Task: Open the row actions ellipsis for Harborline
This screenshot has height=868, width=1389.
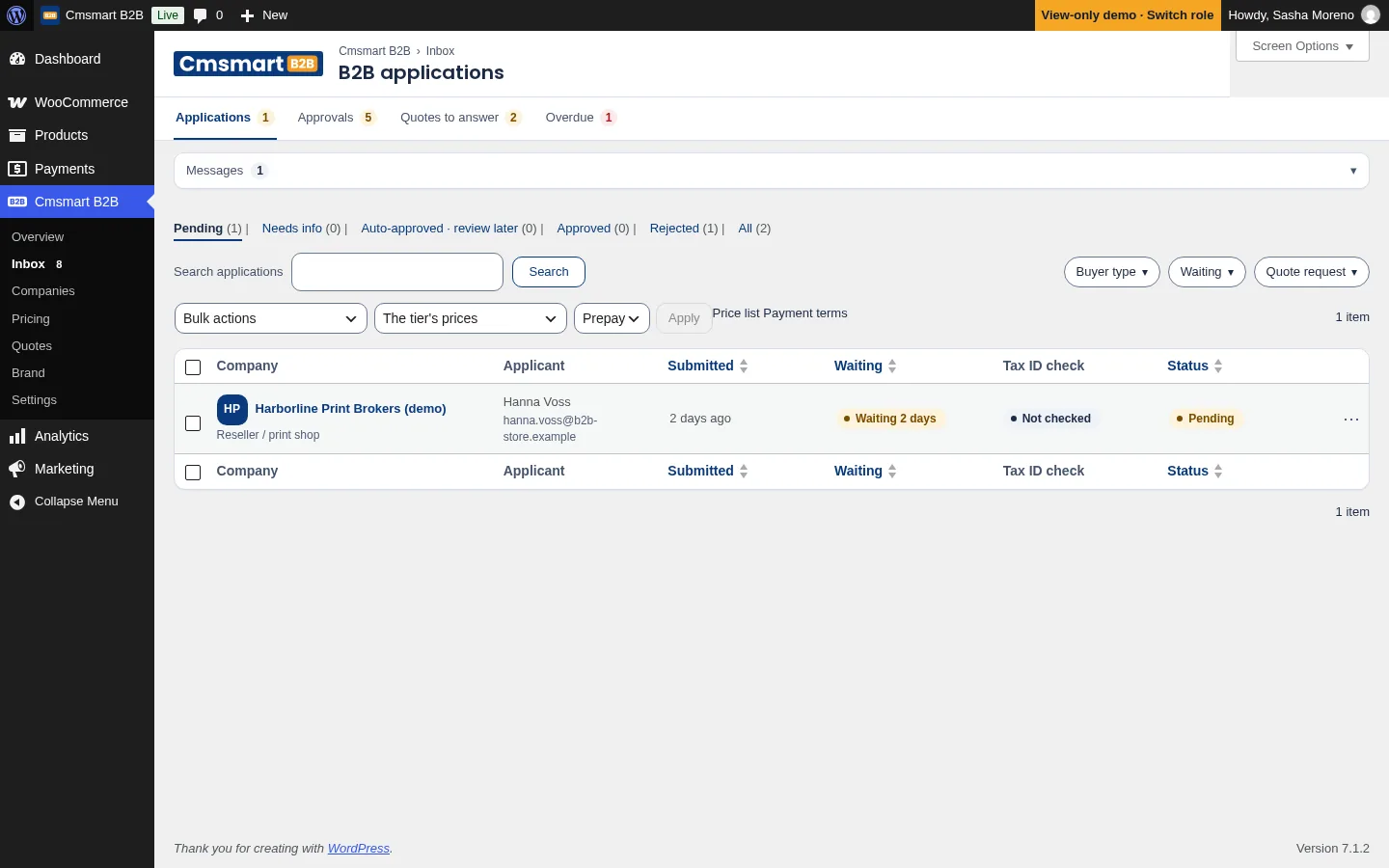Action: click(x=1351, y=419)
